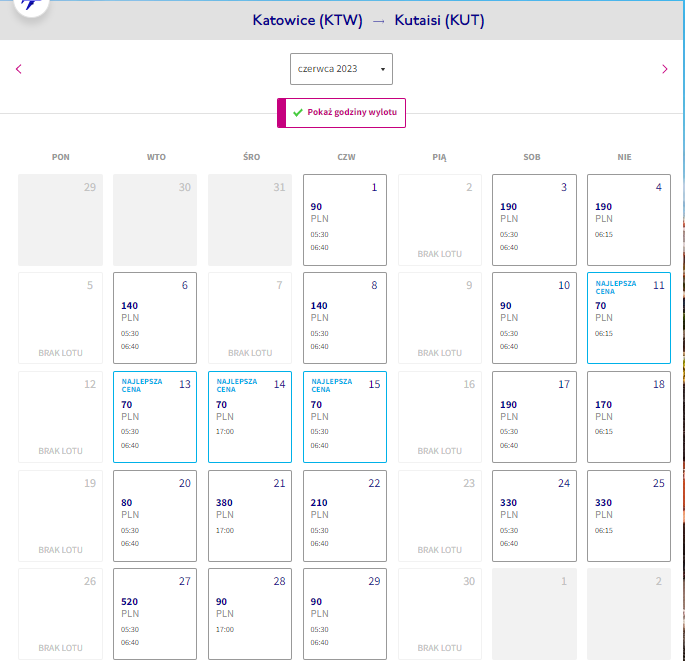
Task: Choose best price date June 11
Action: pyautogui.click(x=629, y=318)
